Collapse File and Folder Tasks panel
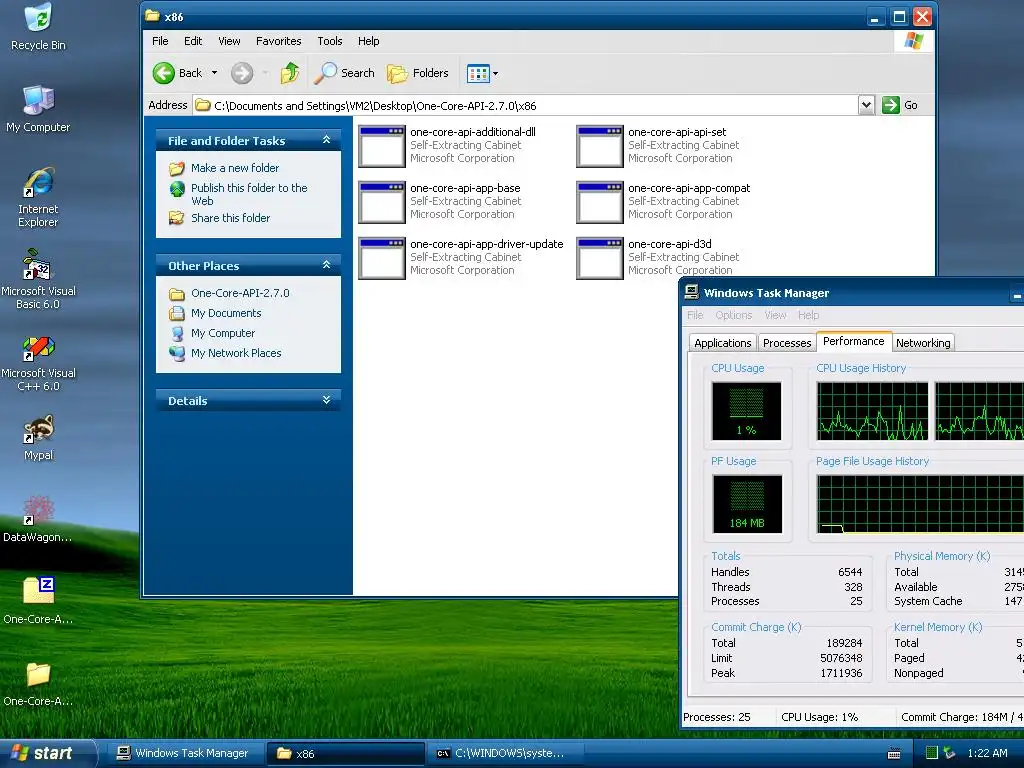Viewport: 1024px width, 768px height. (327, 140)
